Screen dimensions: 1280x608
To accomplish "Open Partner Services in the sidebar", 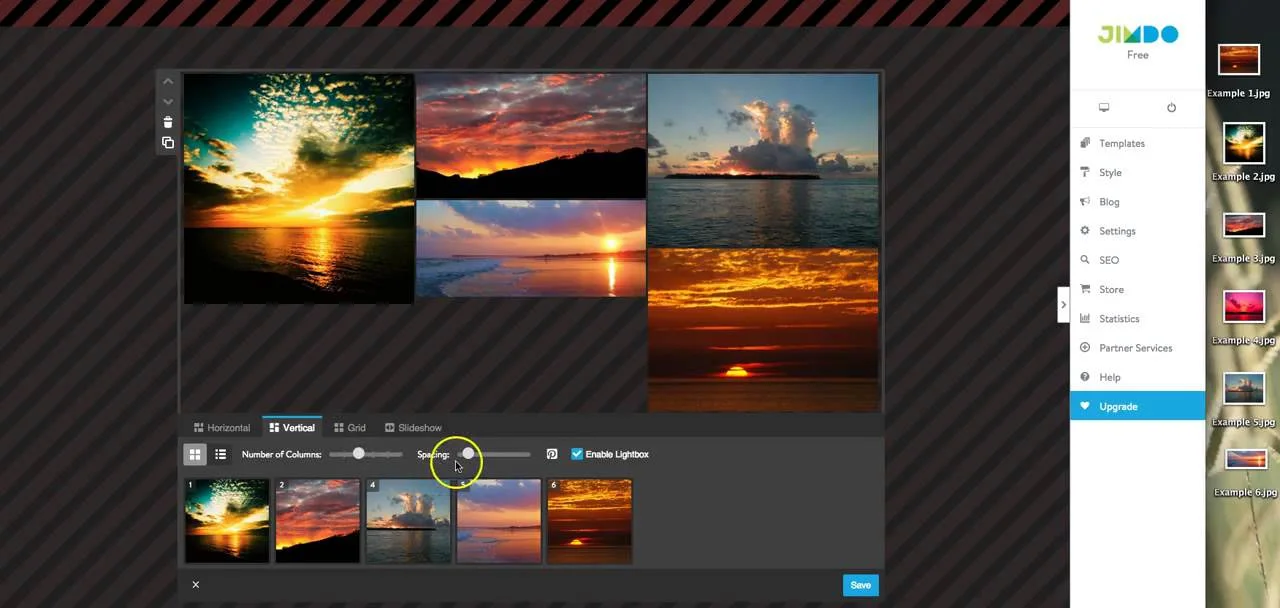I will click(x=1138, y=348).
